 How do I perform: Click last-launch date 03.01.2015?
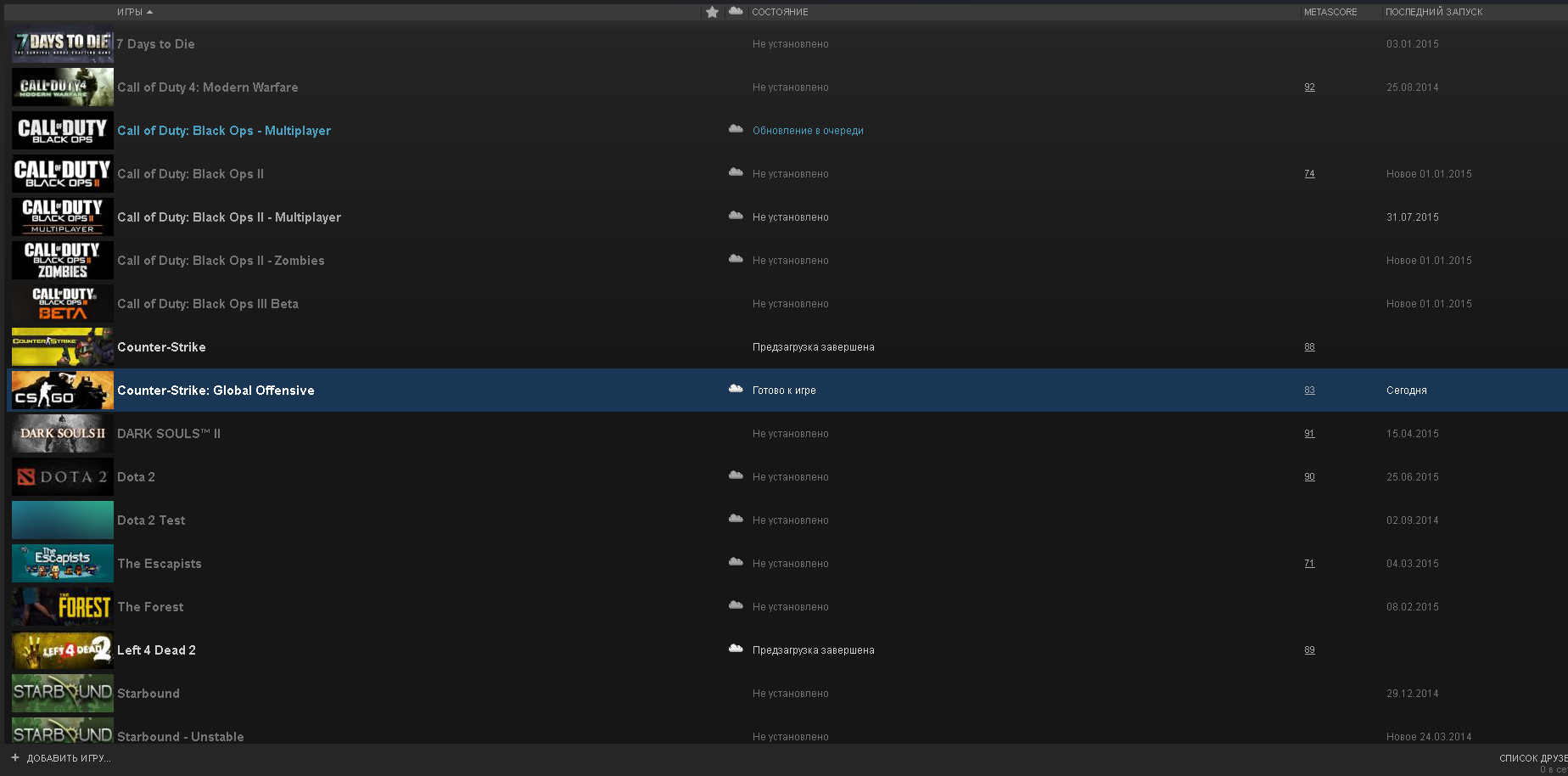1413,44
